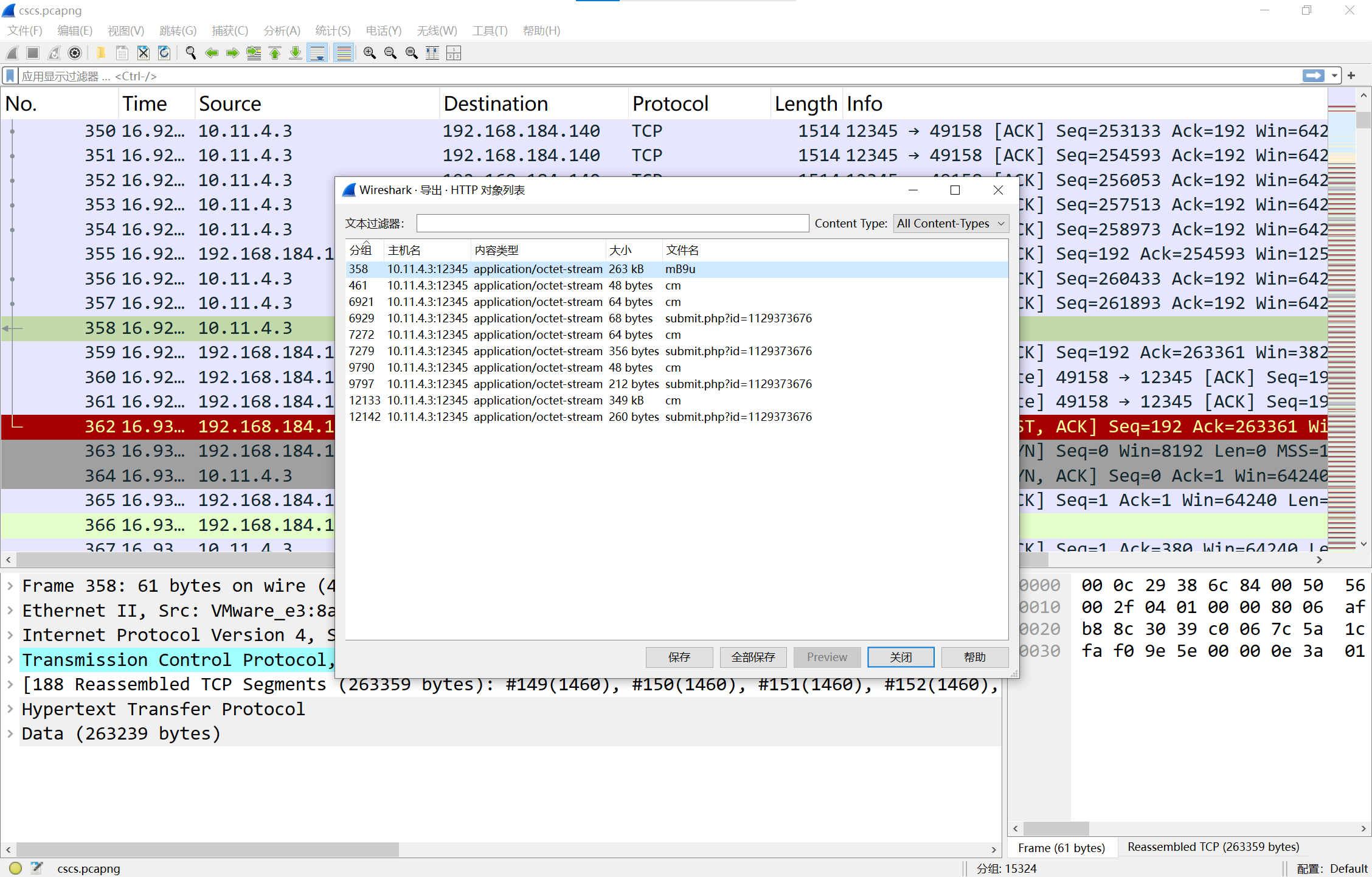Viewport: 1372px width, 877px height.
Task: Expand the 188 Reassembled TCP Segments item
Action: coord(10,685)
